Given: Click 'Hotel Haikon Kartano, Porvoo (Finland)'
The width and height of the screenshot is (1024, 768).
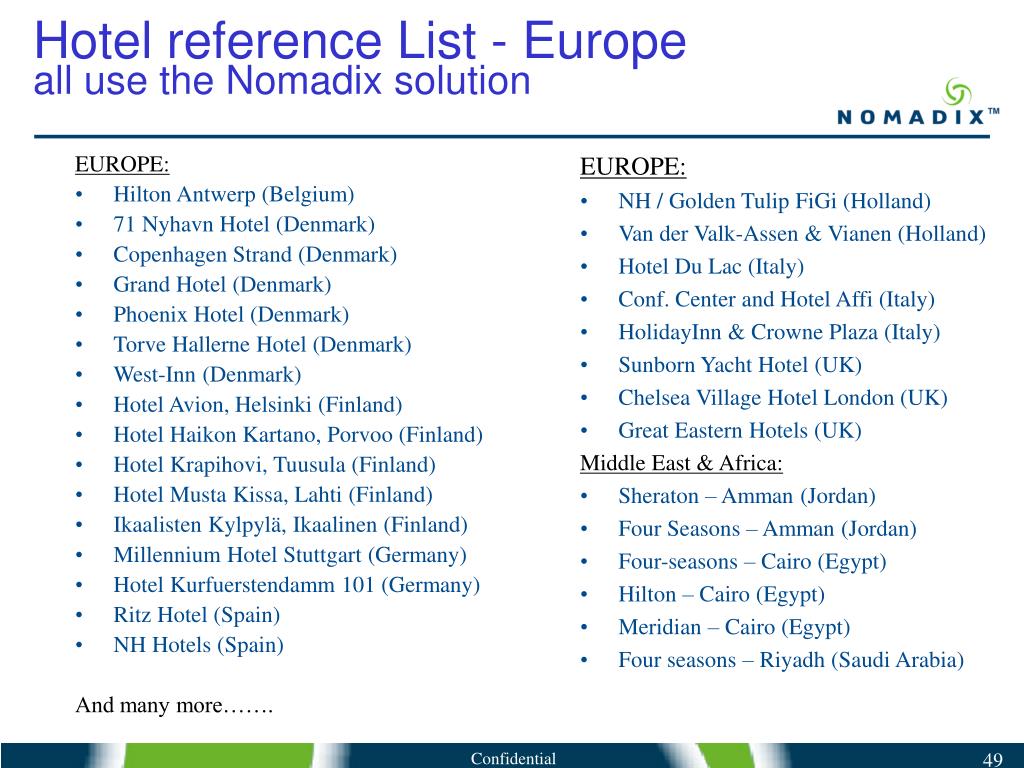Looking at the screenshot, I should 298,435.
